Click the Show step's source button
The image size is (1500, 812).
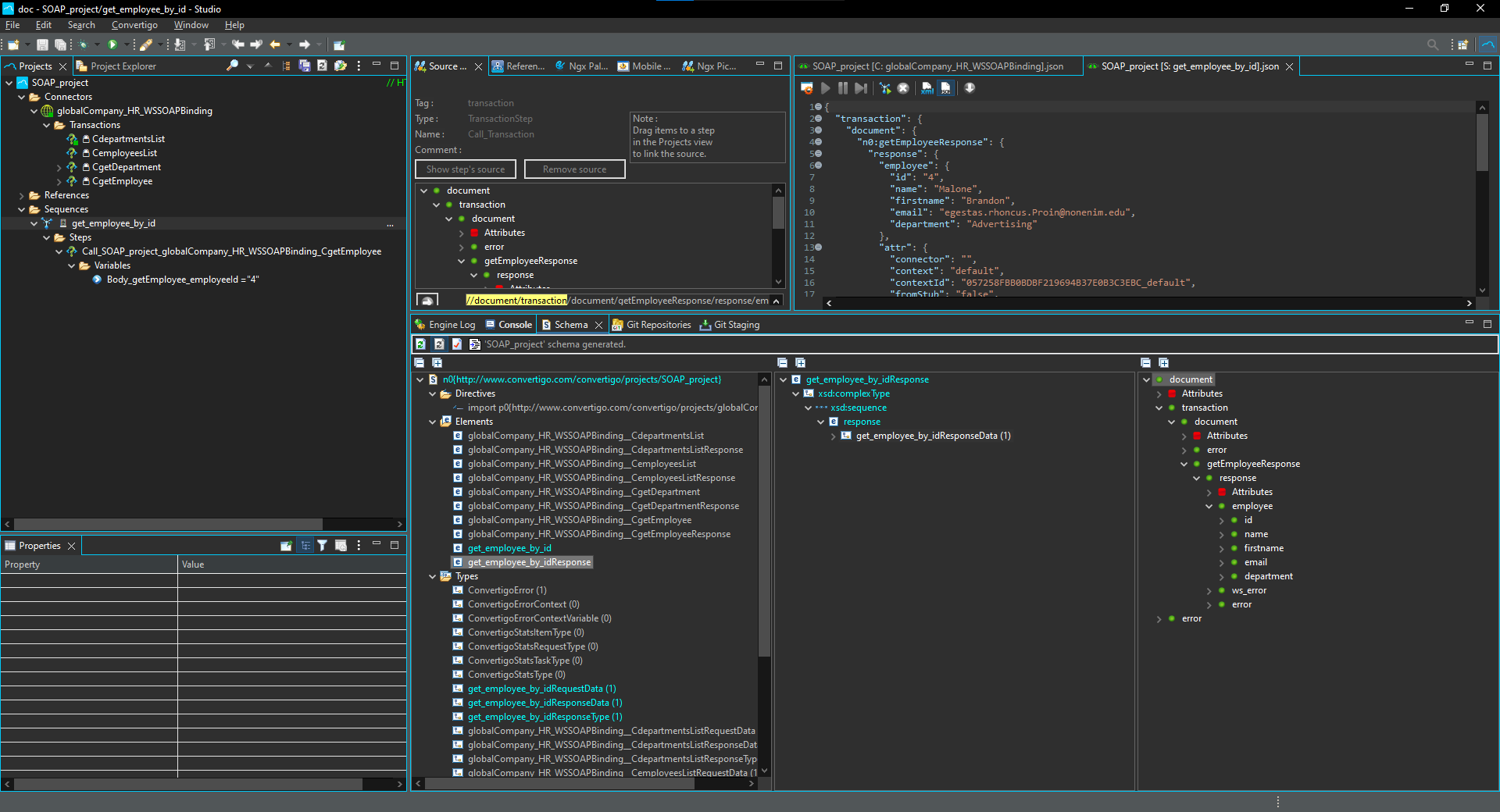pos(465,169)
